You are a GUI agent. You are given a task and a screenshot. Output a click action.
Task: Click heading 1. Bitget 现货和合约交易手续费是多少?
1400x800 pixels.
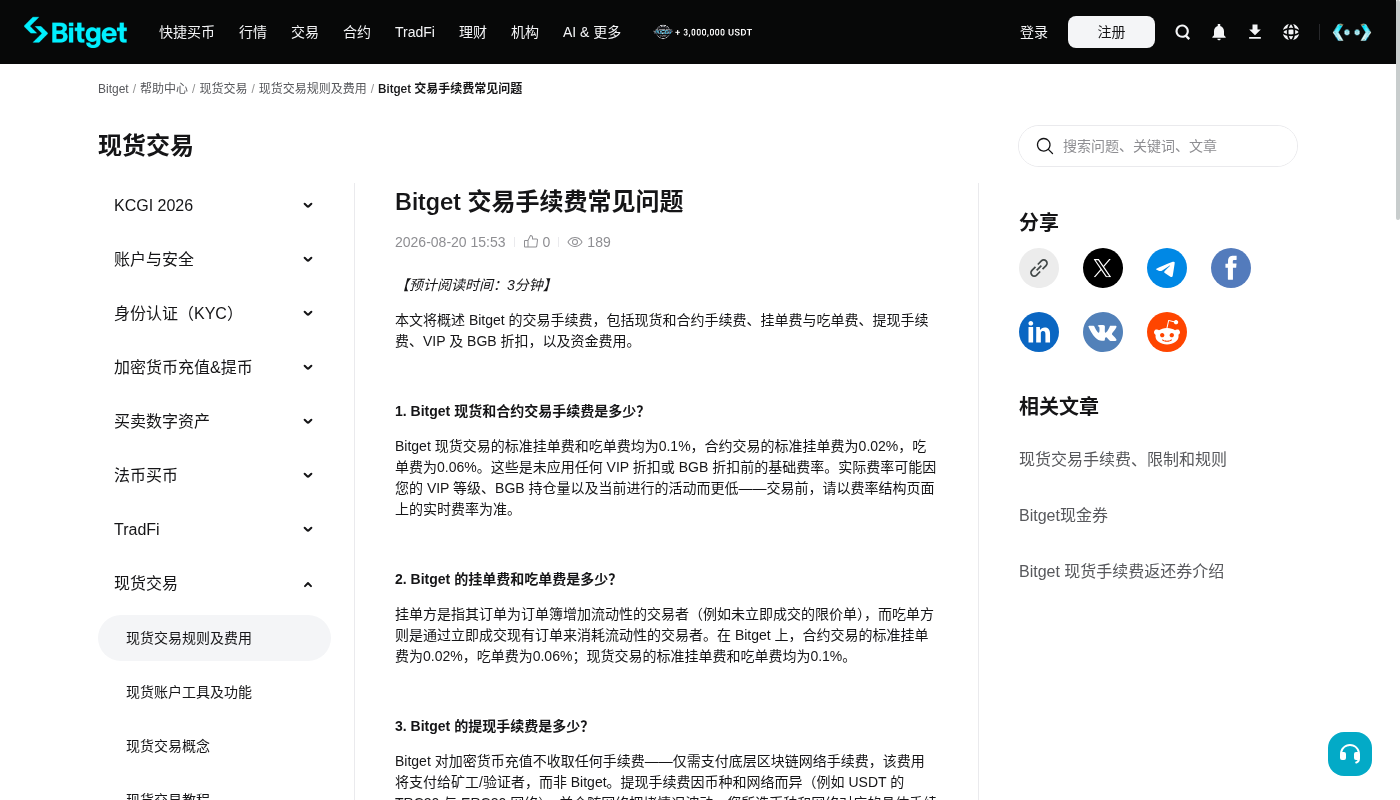519,411
